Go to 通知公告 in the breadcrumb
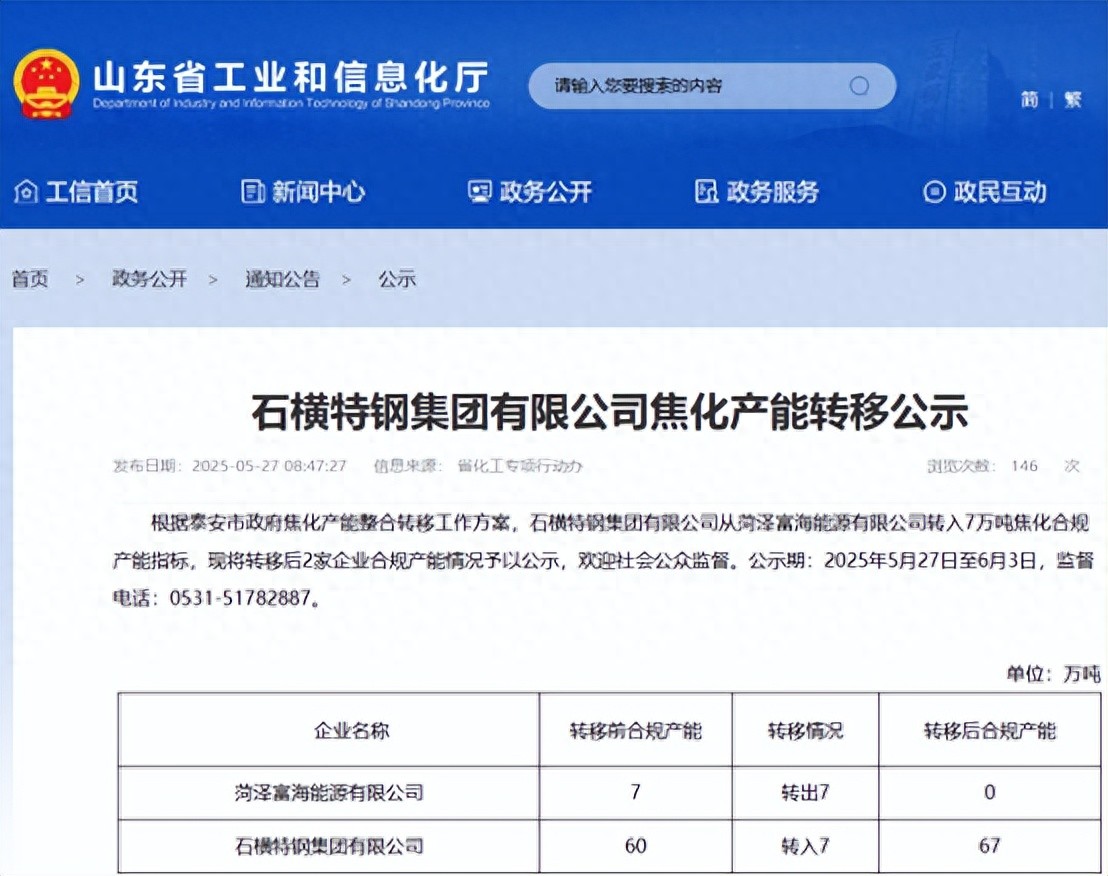 tap(282, 279)
